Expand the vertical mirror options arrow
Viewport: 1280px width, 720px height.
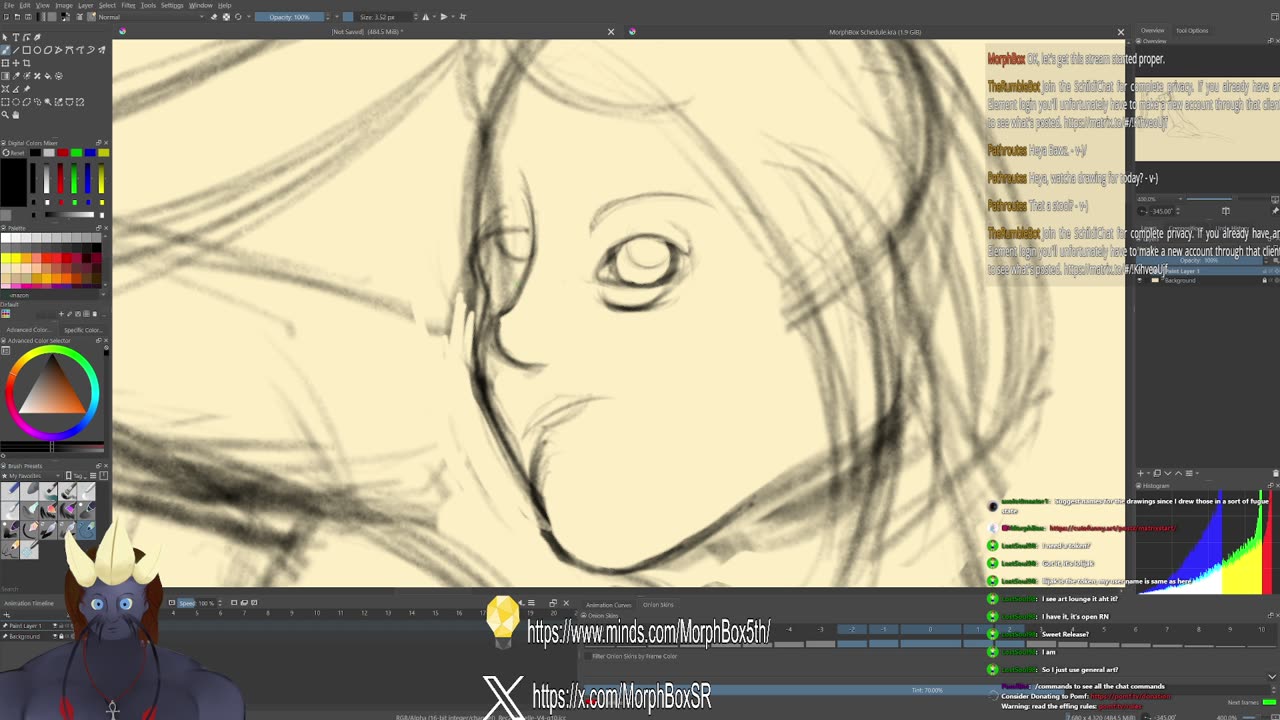(453, 17)
